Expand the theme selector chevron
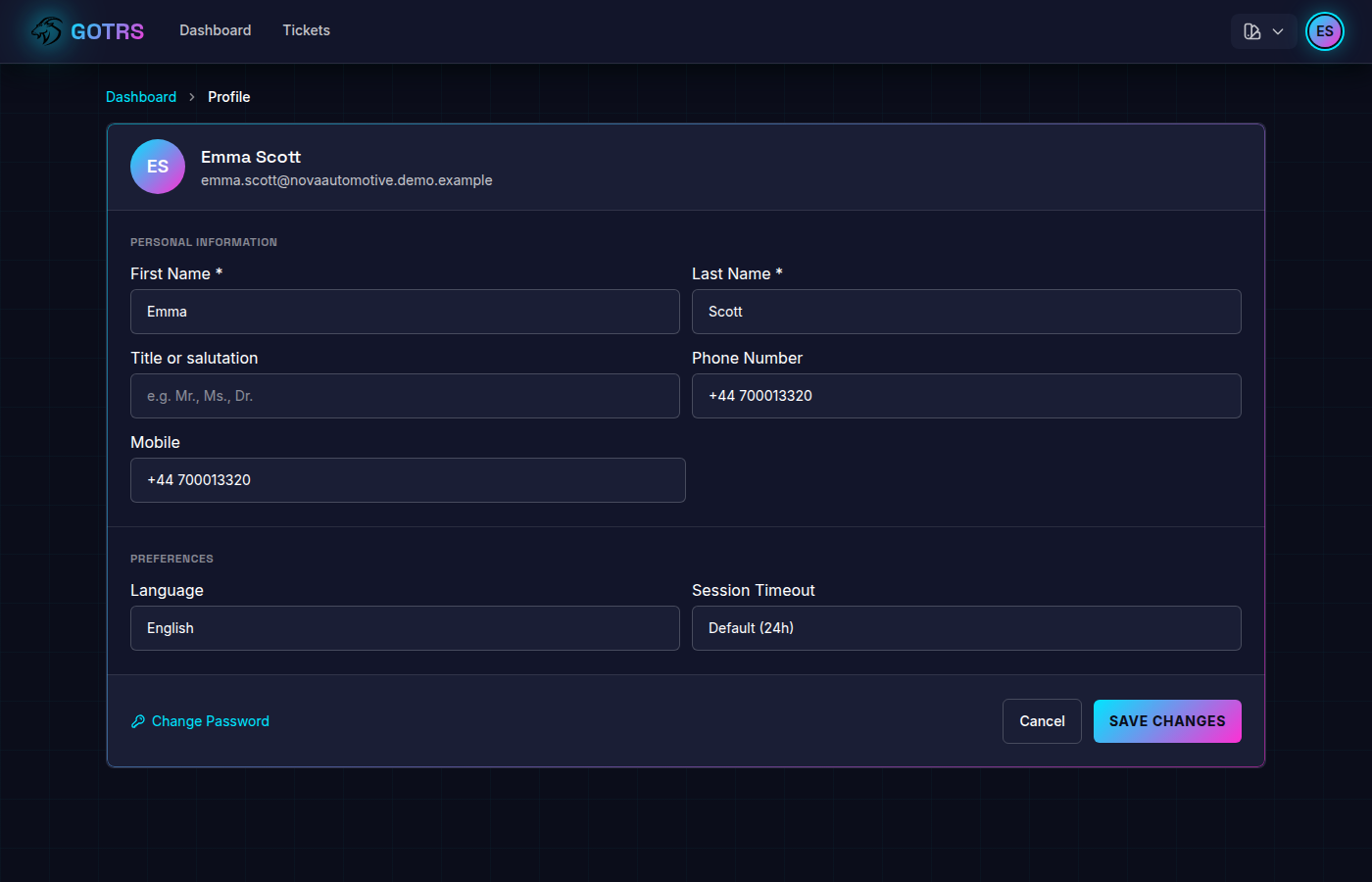Viewport: 1372px width, 882px height. (1276, 30)
